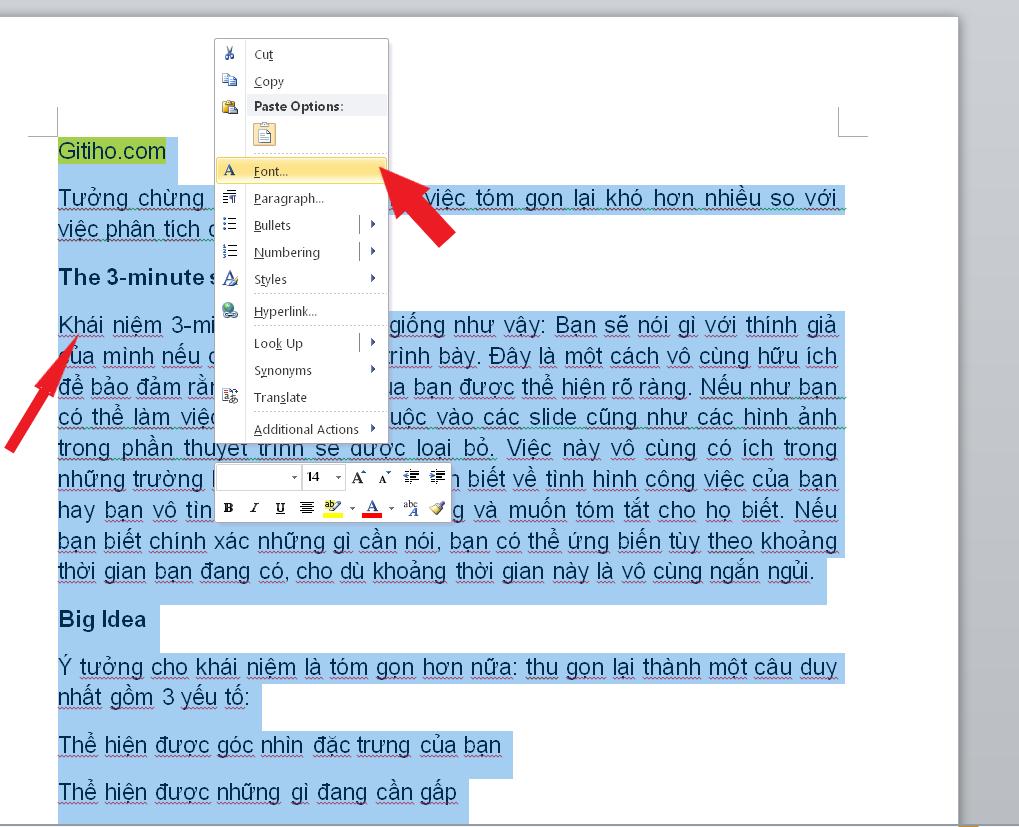Screen dimensions: 1019x827
Task: Select the Cut icon in context menu
Action: point(228,54)
